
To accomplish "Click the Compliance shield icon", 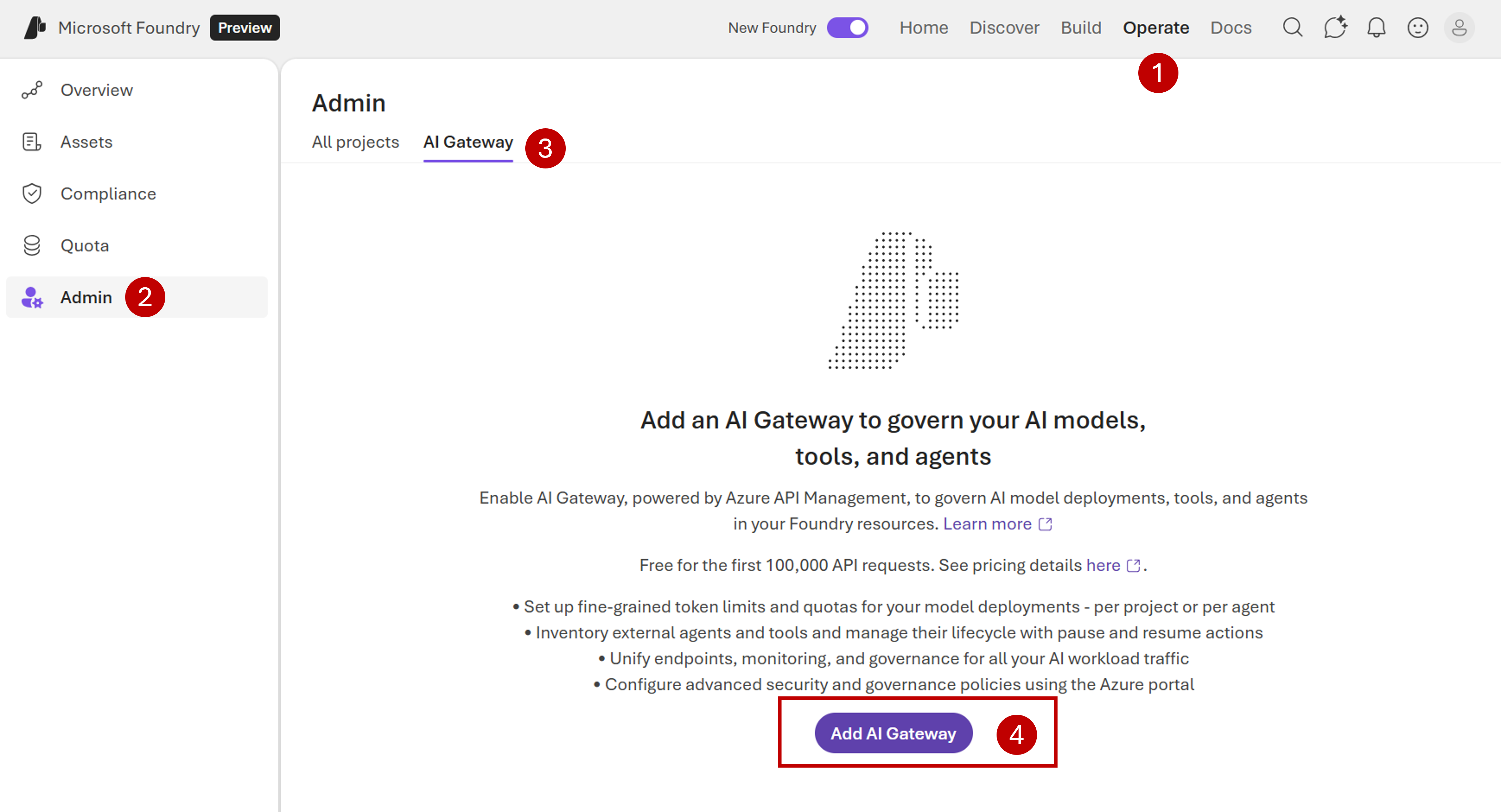I will [32, 193].
